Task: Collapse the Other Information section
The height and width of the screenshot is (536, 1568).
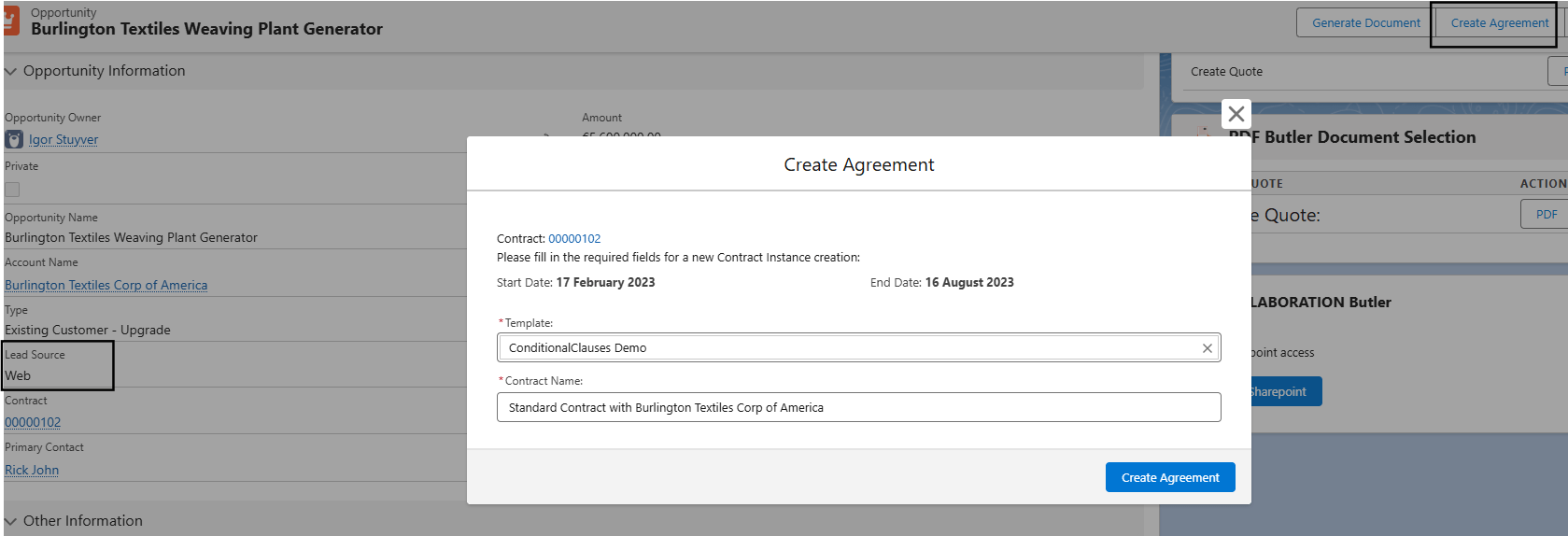Action: coord(11,522)
